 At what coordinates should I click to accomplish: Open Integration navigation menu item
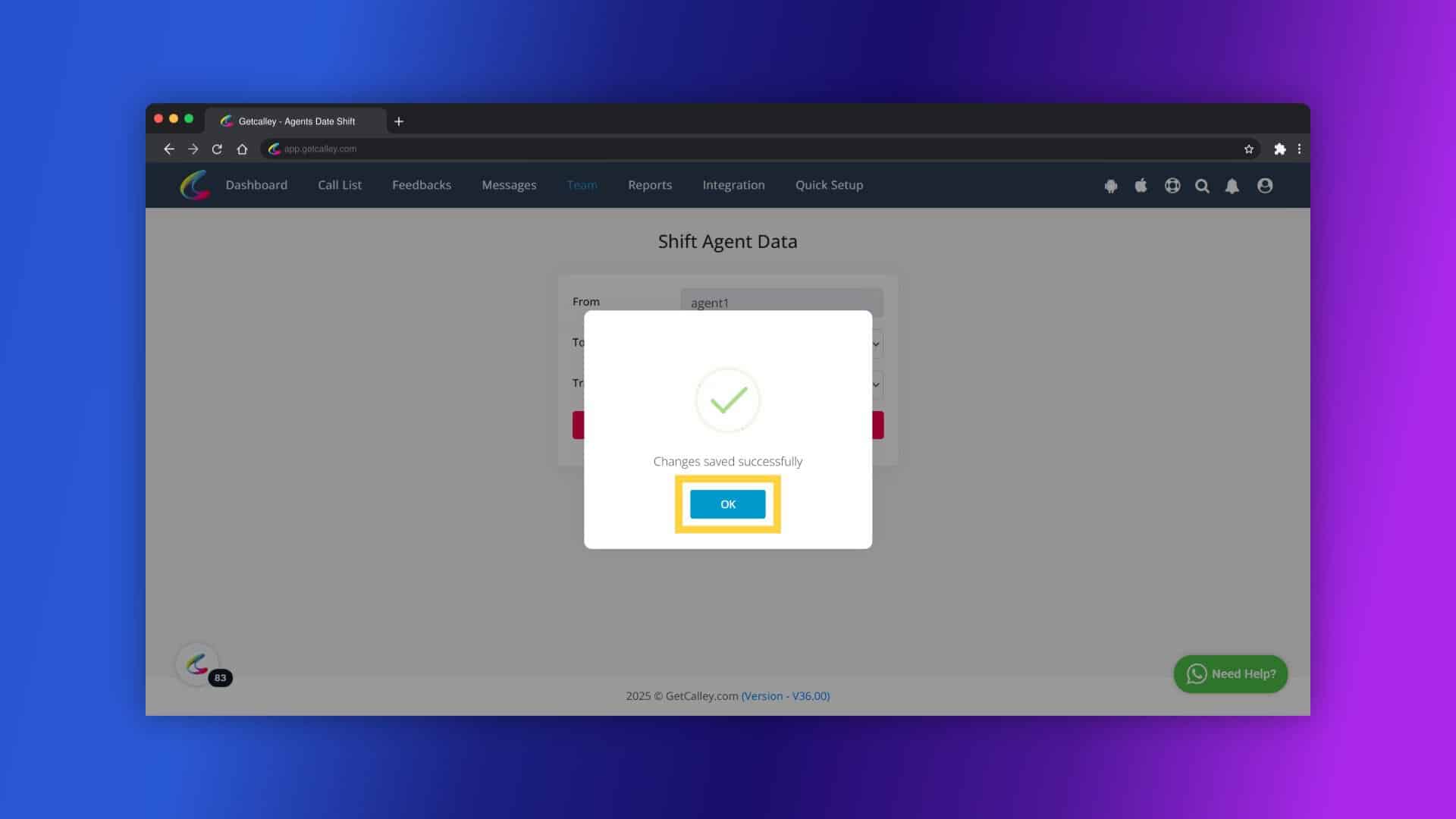click(x=733, y=184)
